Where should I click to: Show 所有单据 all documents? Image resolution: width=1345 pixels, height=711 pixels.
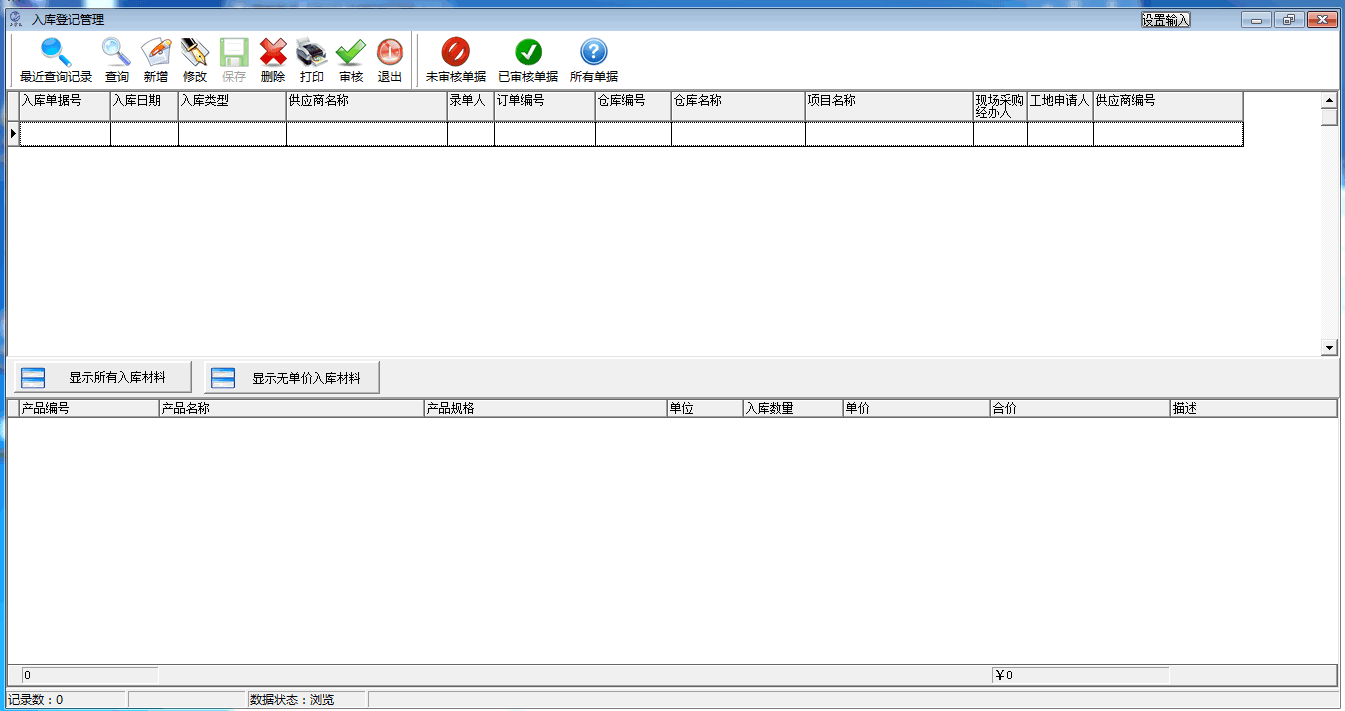(594, 53)
